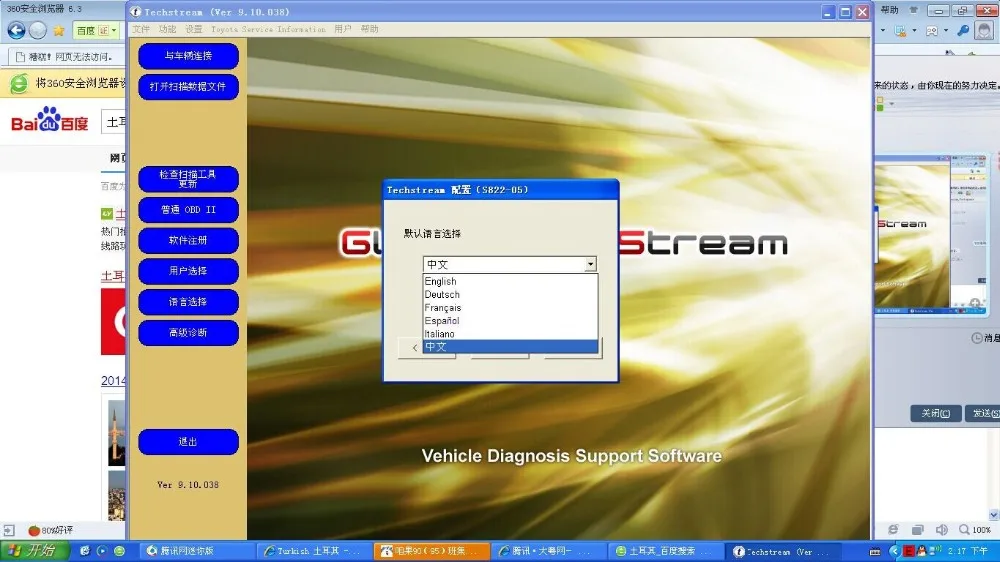Image resolution: width=1000 pixels, height=562 pixels.
Task: Click the 与车辆连接 connect-to-vehicle button
Action: coord(188,55)
